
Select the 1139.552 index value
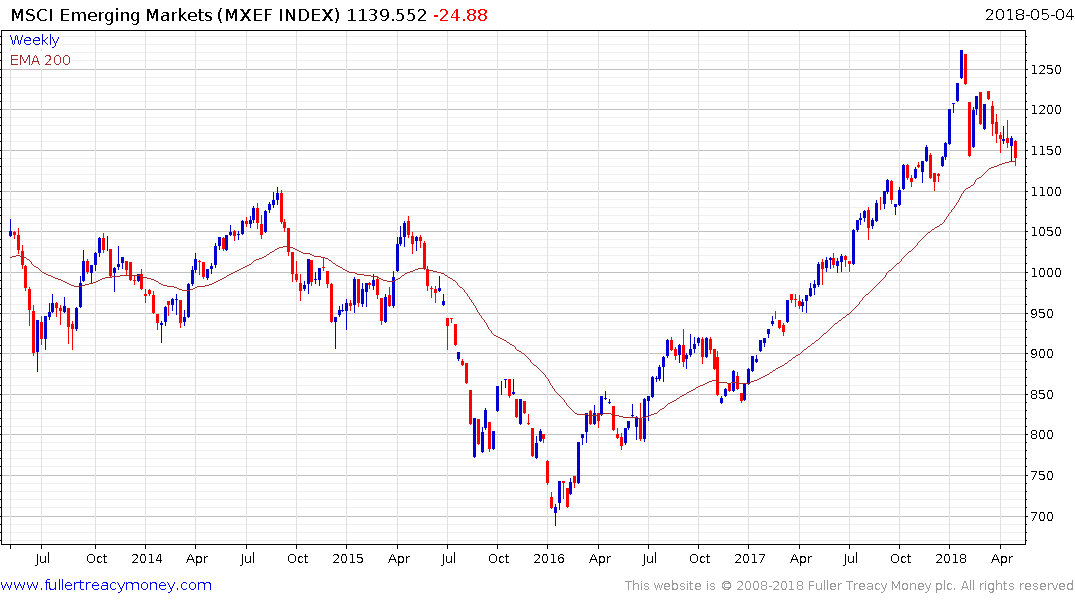click(387, 15)
